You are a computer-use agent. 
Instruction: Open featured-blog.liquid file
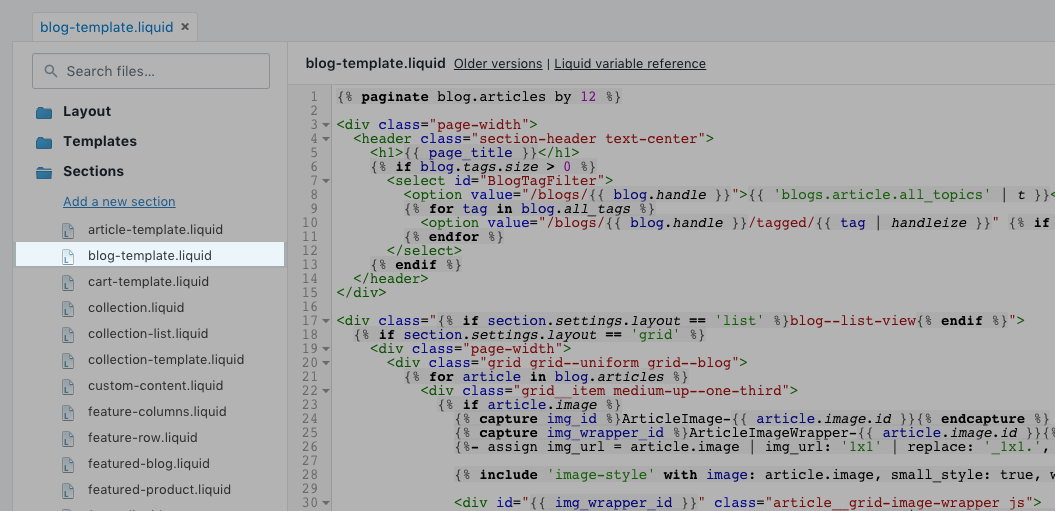point(149,463)
